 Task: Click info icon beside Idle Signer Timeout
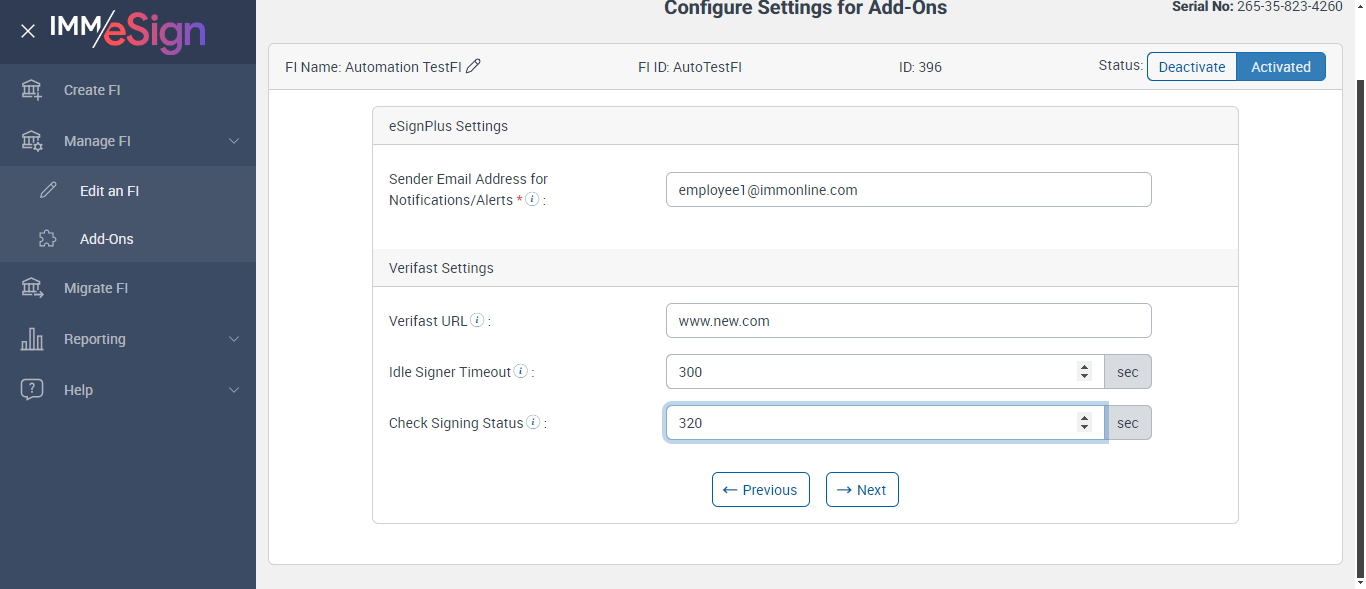point(520,372)
